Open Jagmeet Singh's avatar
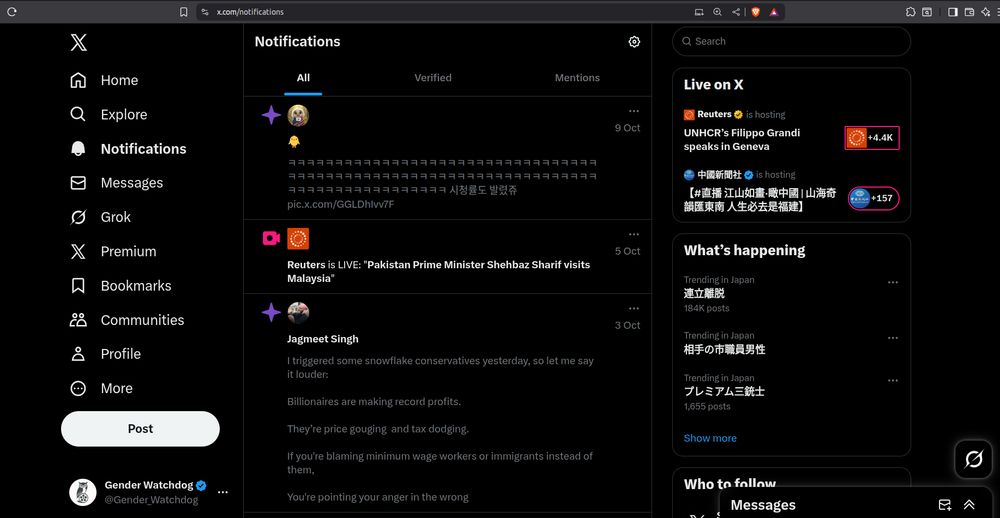Image resolution: width=1000 pixels, height=518 pixels. [x=298, y=313]
